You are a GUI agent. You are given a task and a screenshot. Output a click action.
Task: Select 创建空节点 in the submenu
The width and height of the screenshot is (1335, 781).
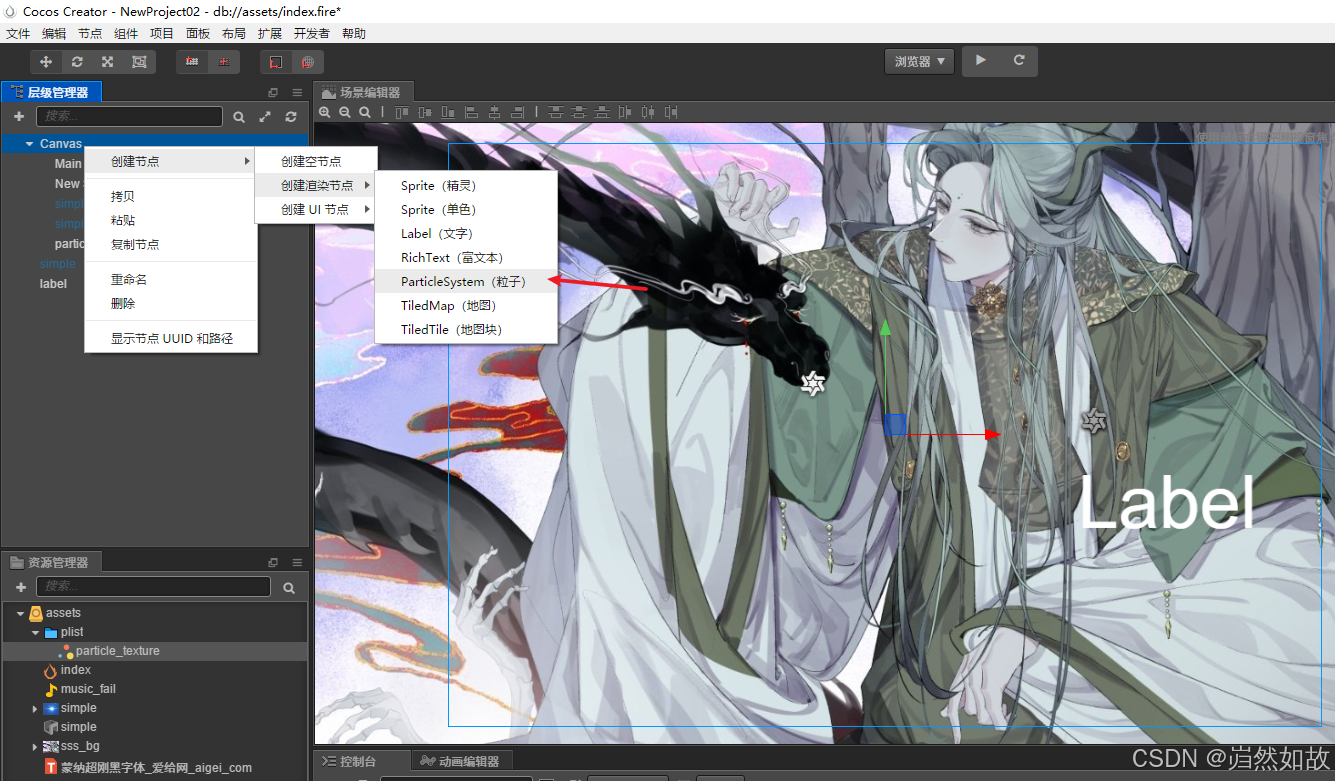pos(316,161)
